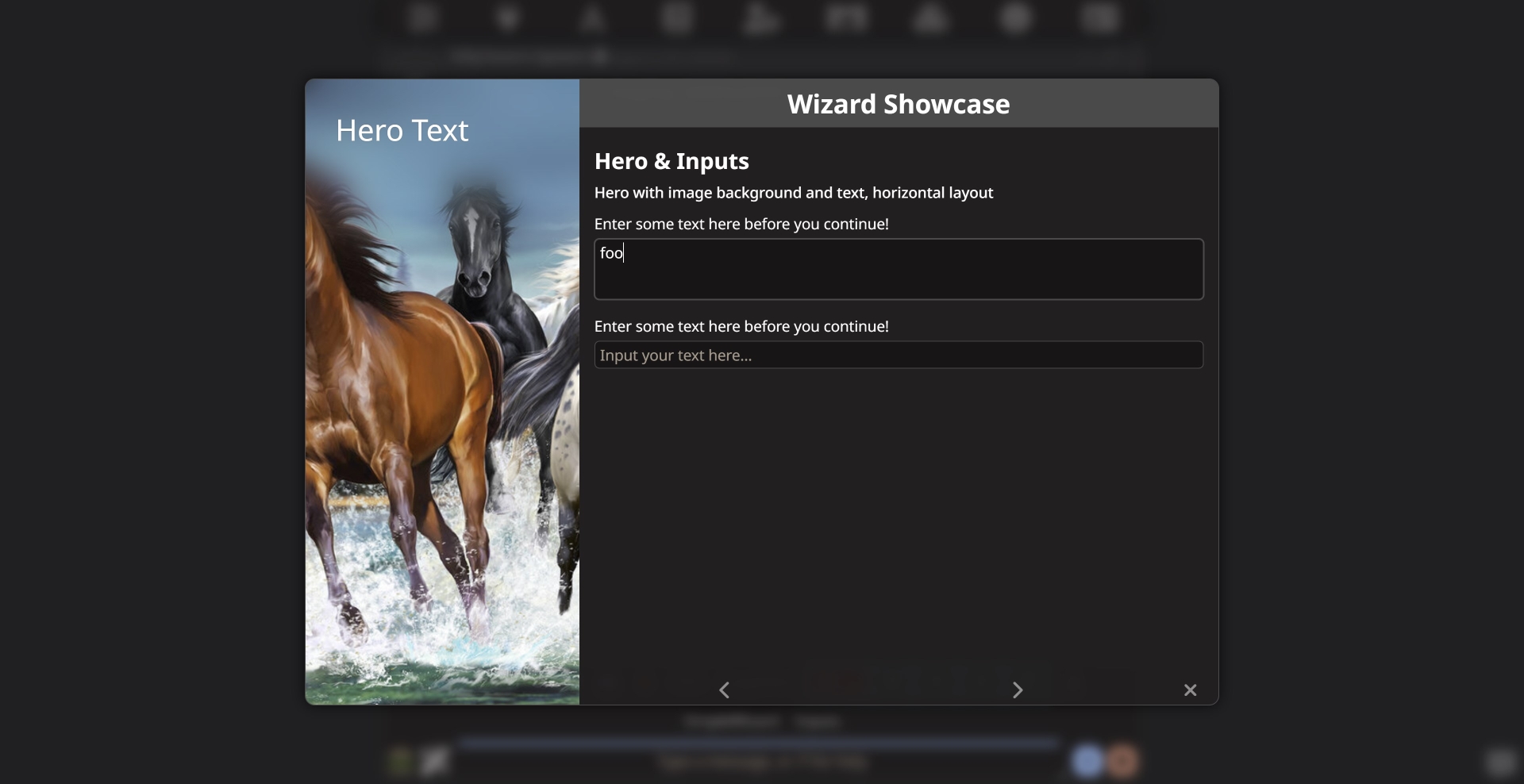This screenshot has height=784, width=1524.
Task: Click the hero layout description text
Action: 794,193
